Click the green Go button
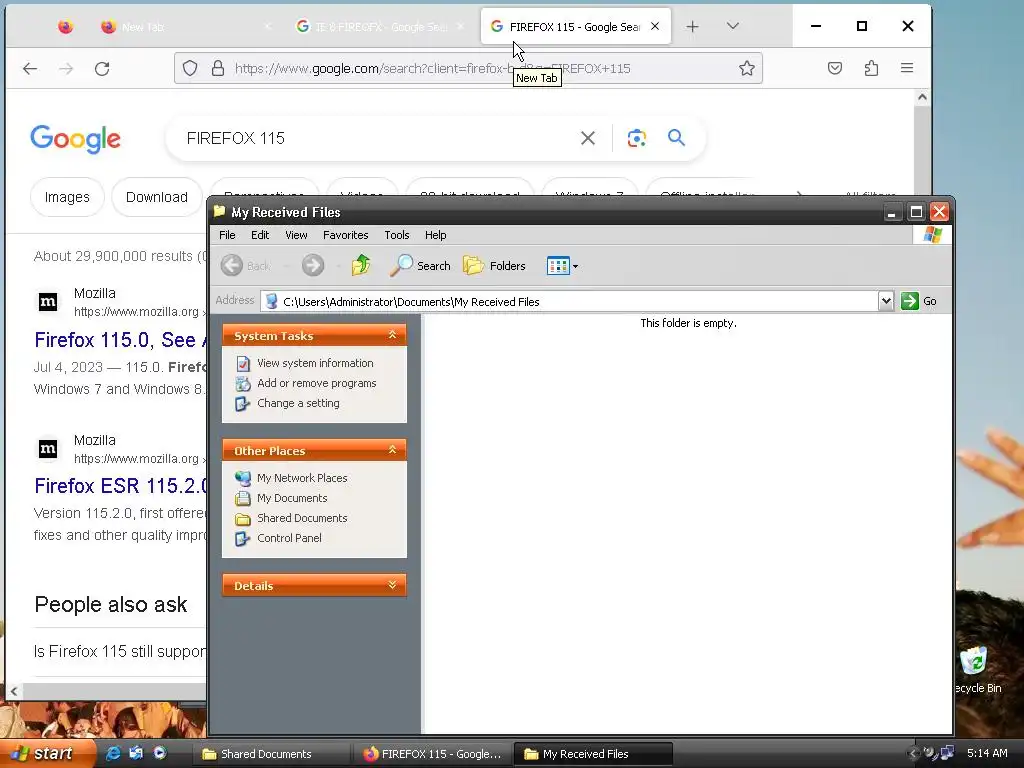This screenshot has width=1024, height=768. tap(919, 301)
